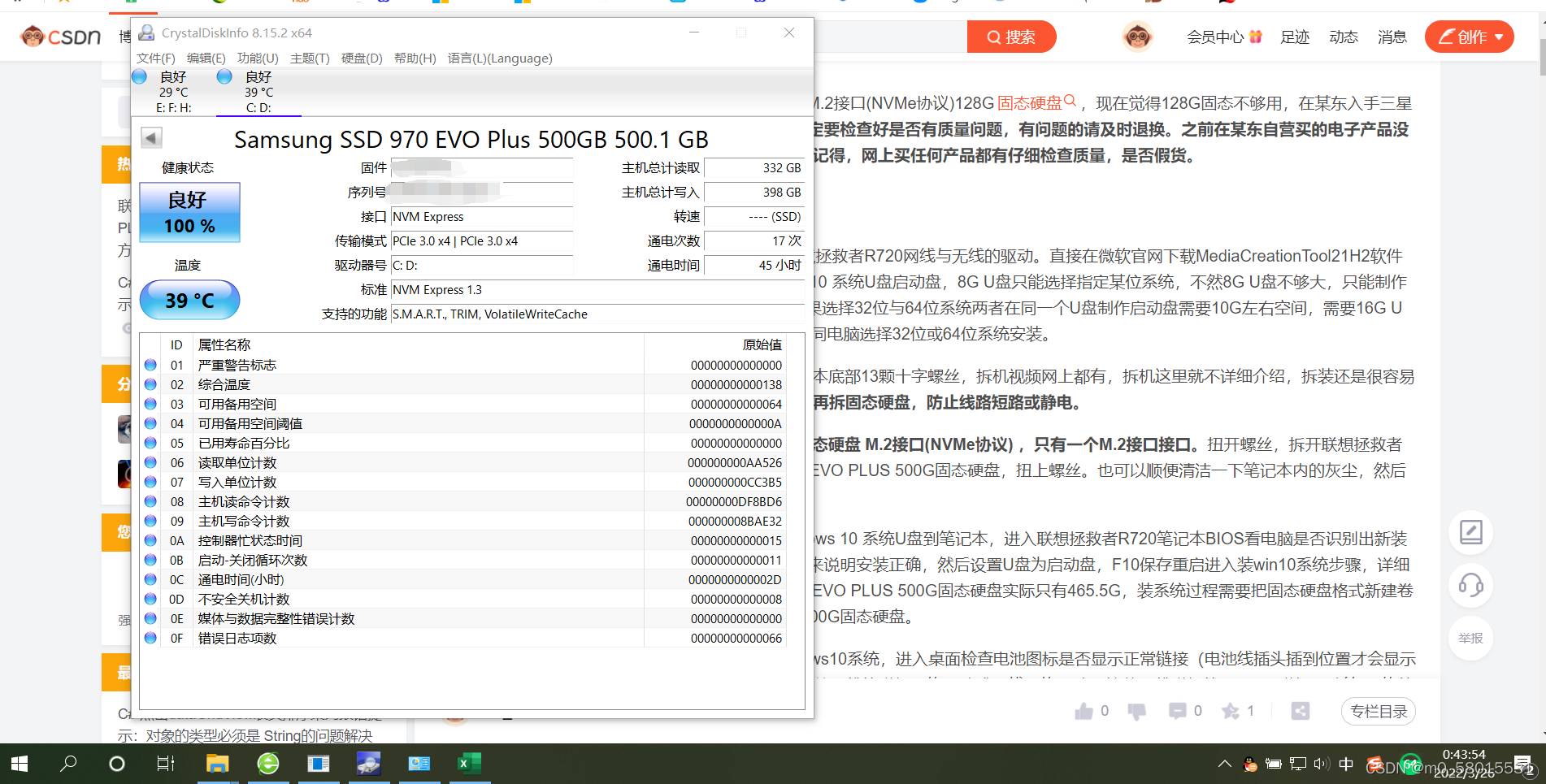Viewport: 1546px width, 784px height.
Task: Open the user avatar in CSDN header
Action: [x=1137, y=37]
